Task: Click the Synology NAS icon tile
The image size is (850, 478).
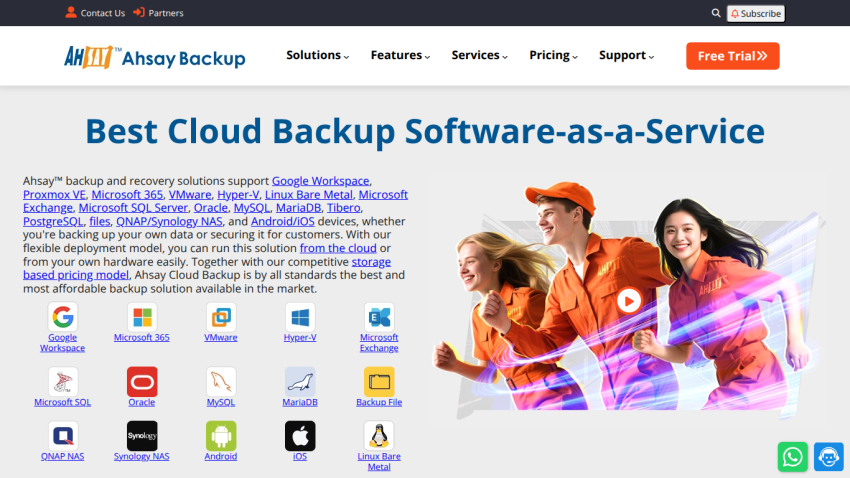Action: 142,436
